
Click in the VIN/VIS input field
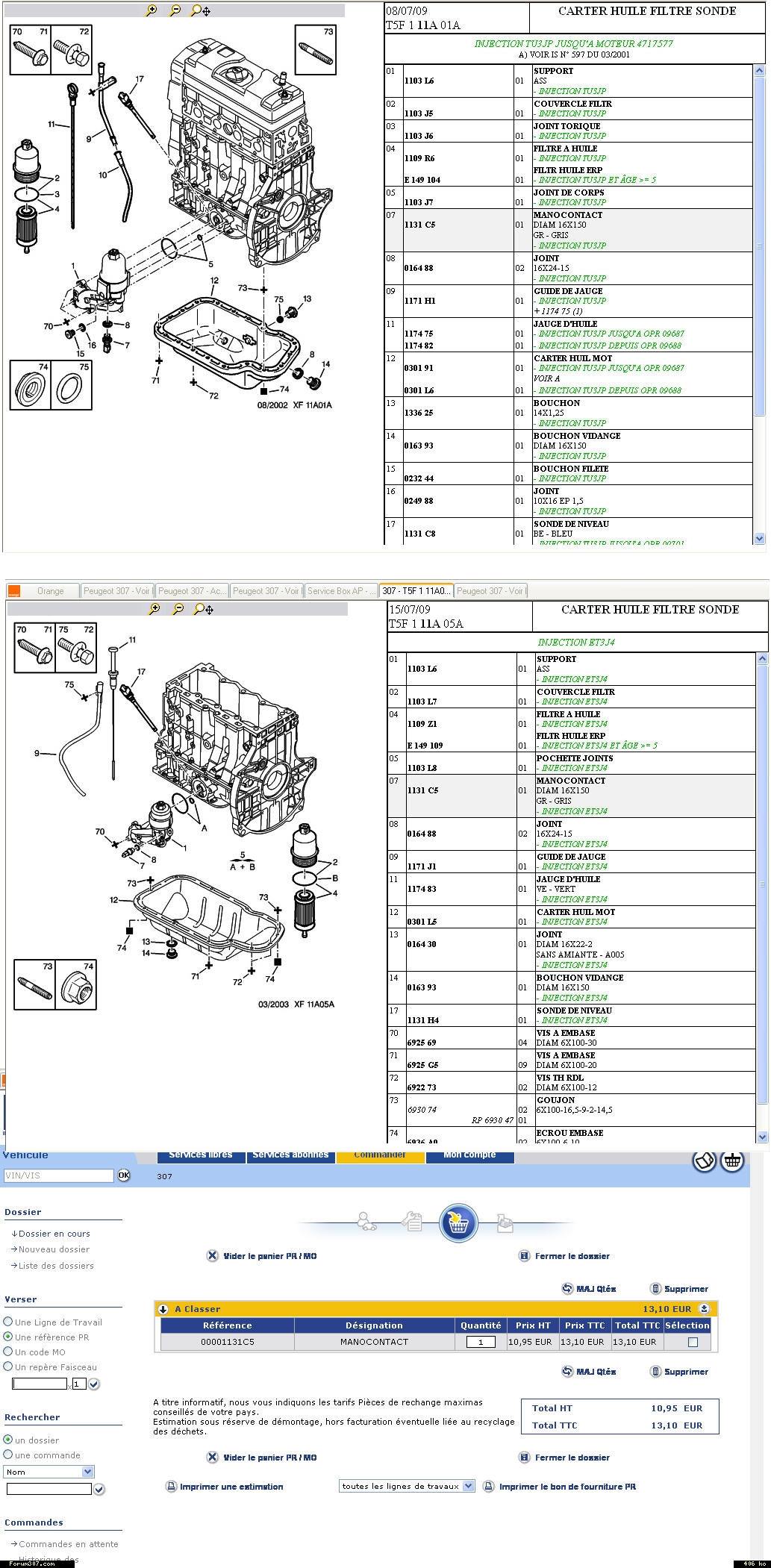(58, 1175)
